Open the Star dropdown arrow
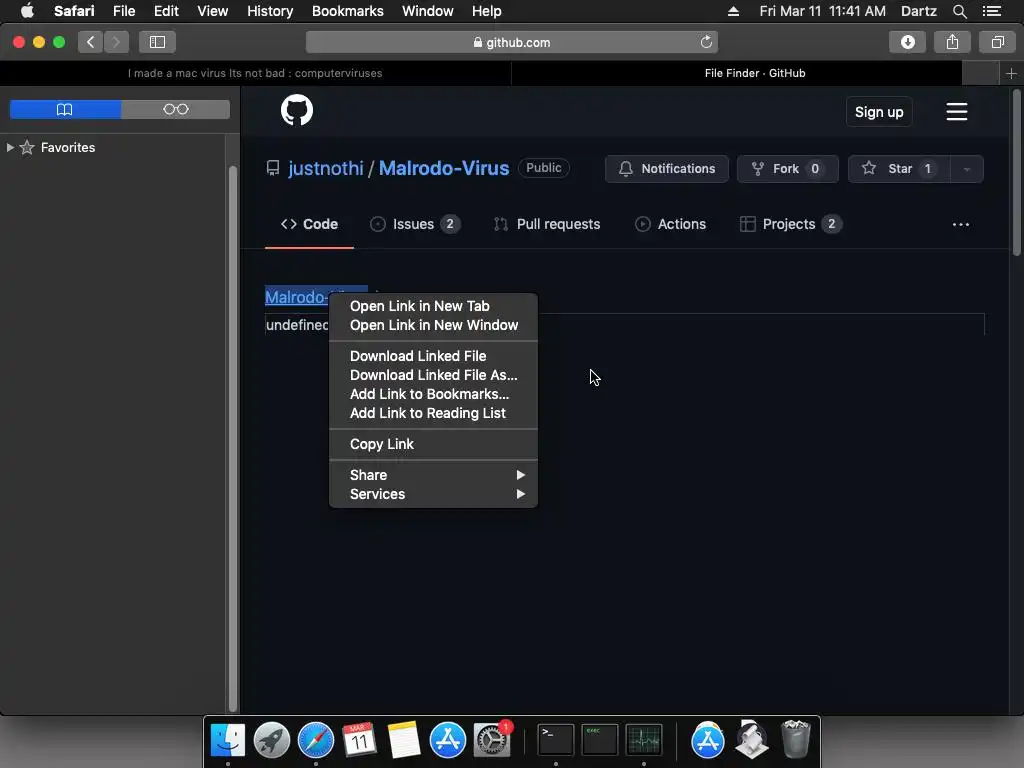The image size is (1024, 768). point(967,169)
